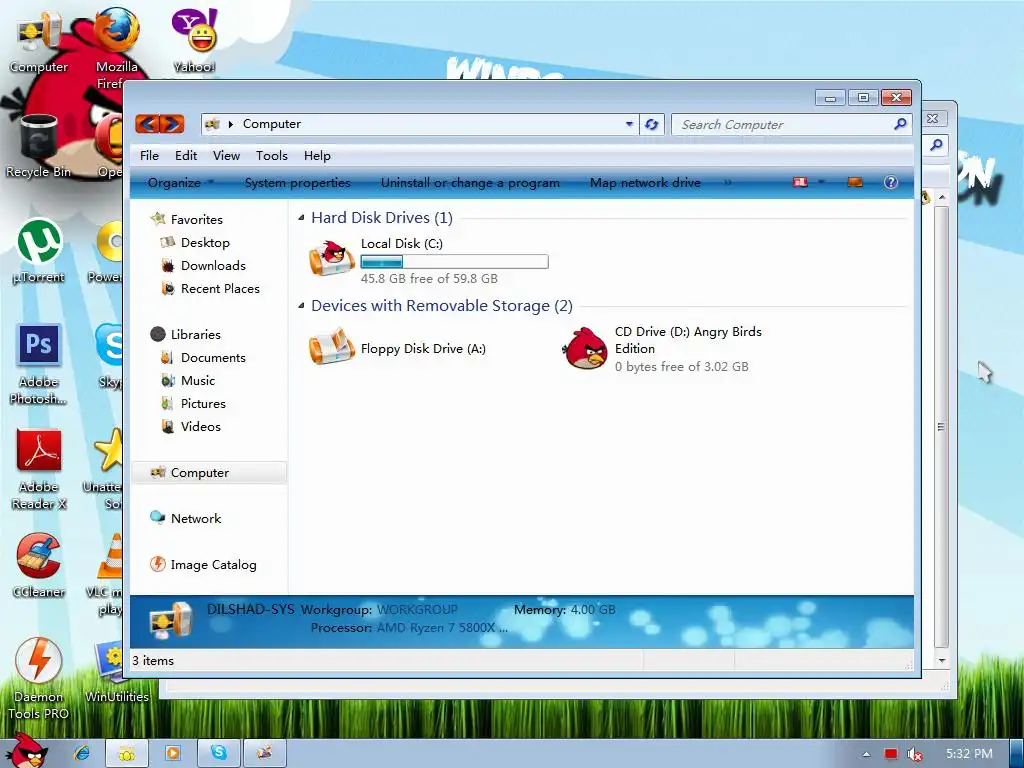This screenshot has width=1024, height=768.
Task: Open the Organize dropdown
Action: point(181,183)
